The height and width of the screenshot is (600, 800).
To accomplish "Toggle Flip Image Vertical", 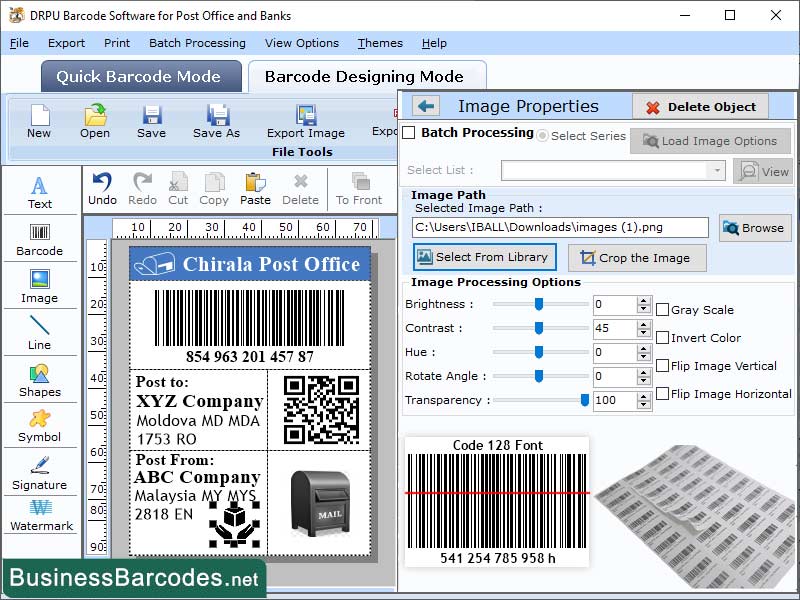I will [661, 366].
